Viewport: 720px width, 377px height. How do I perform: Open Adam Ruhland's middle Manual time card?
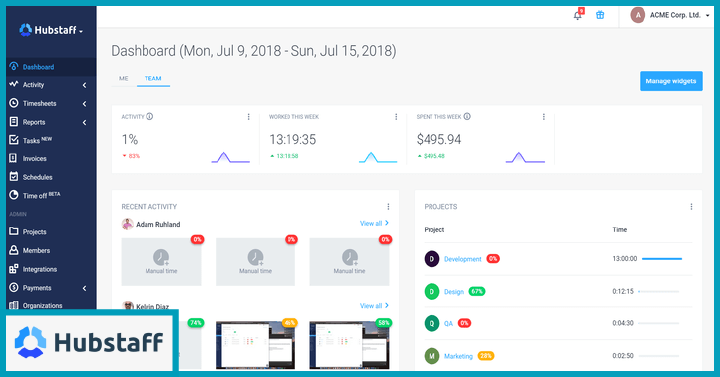(255, 262)
